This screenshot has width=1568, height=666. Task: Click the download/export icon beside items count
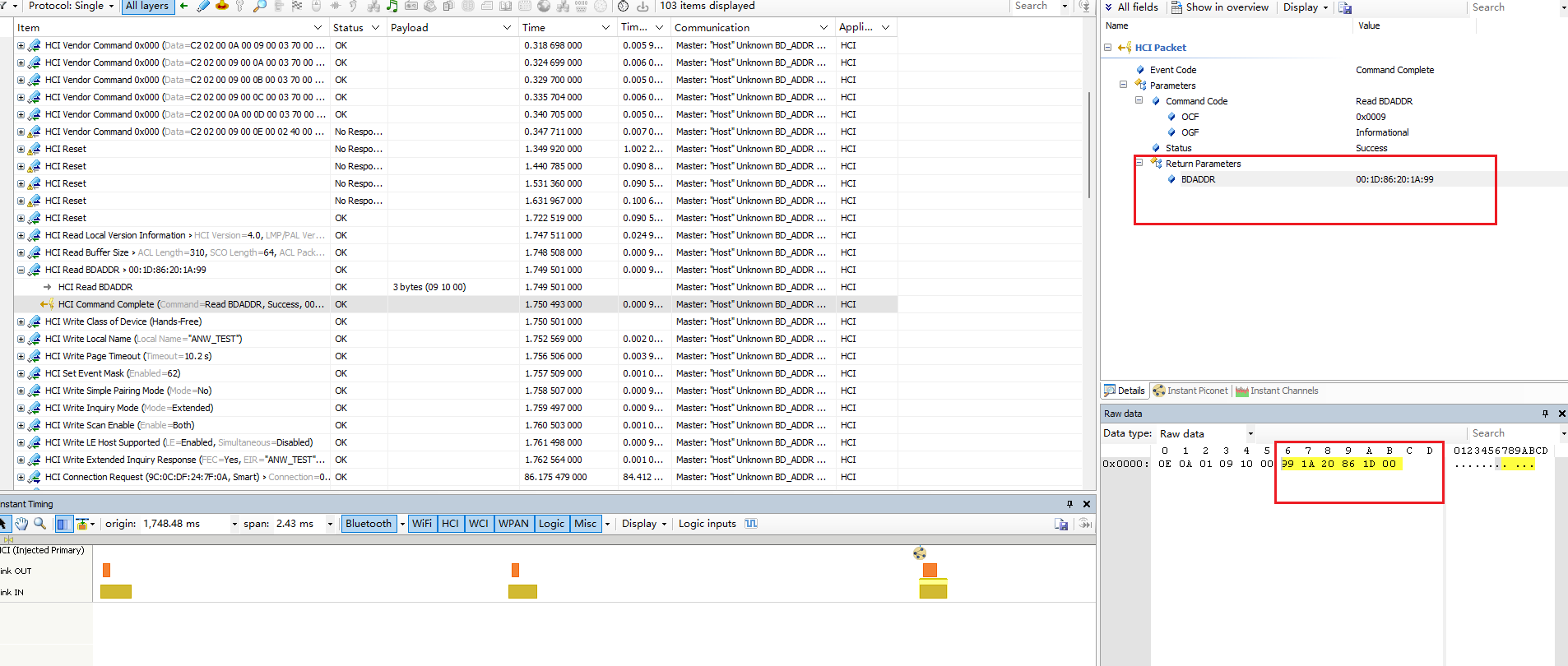click(643, 6)
